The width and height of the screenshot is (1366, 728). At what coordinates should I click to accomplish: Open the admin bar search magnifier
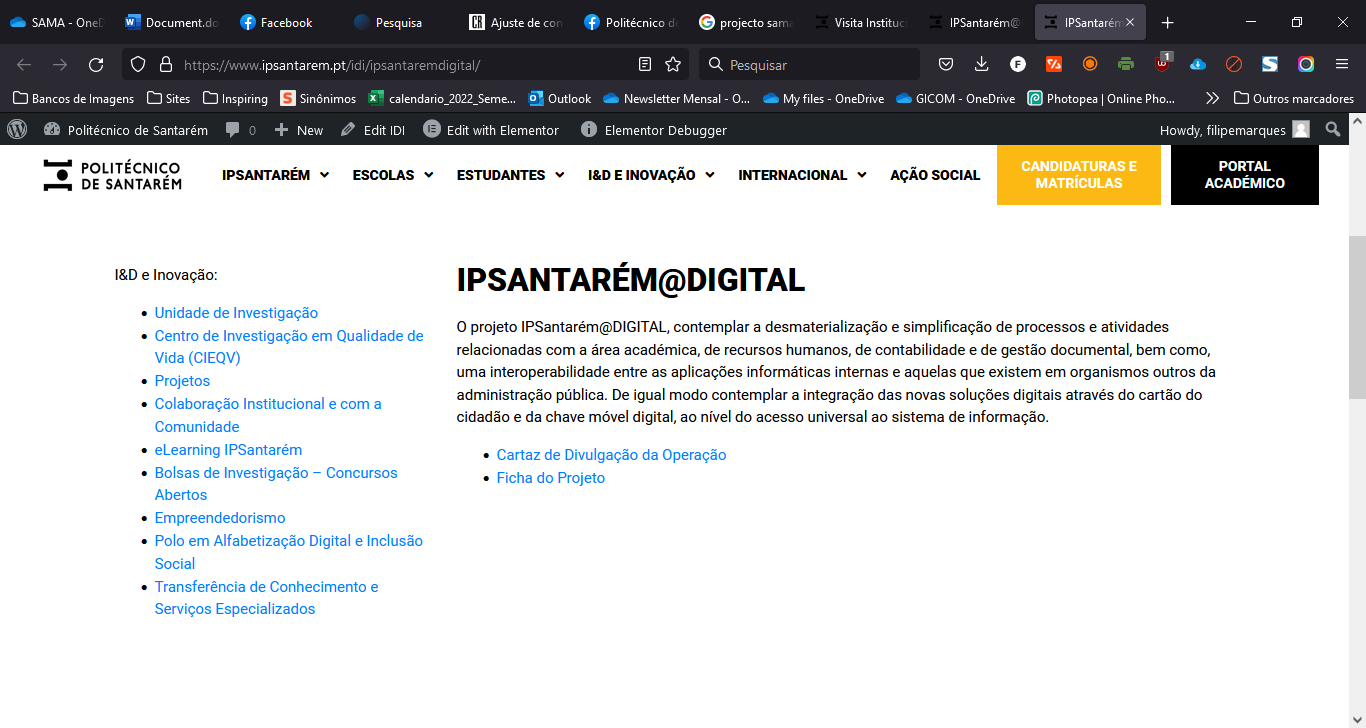click(1332, 129)
